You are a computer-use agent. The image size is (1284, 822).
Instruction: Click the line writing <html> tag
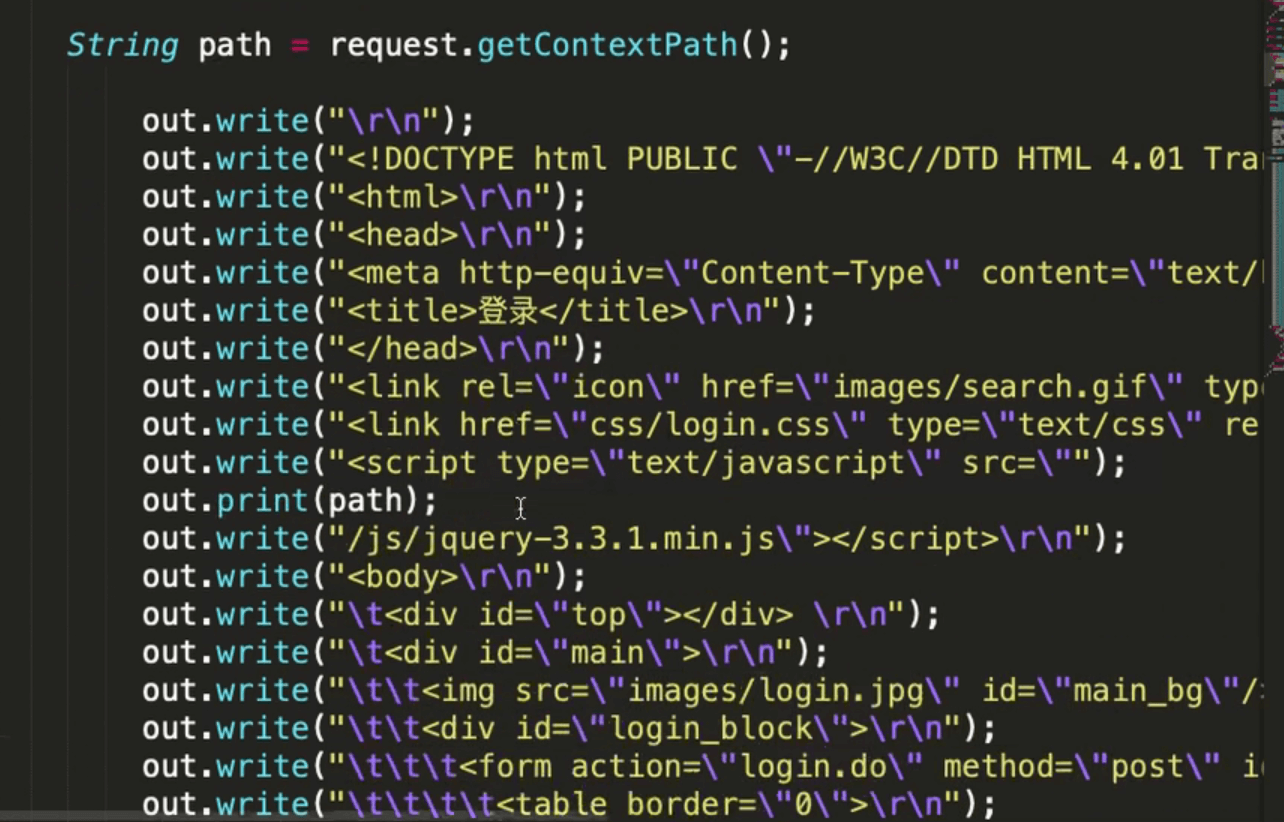364,197
